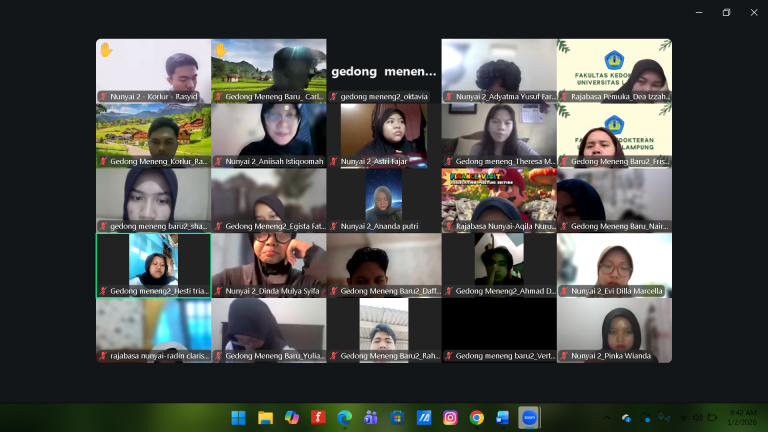Launch Copilot from the taskbar
The image size is (768, 432).
coord(291,418)
